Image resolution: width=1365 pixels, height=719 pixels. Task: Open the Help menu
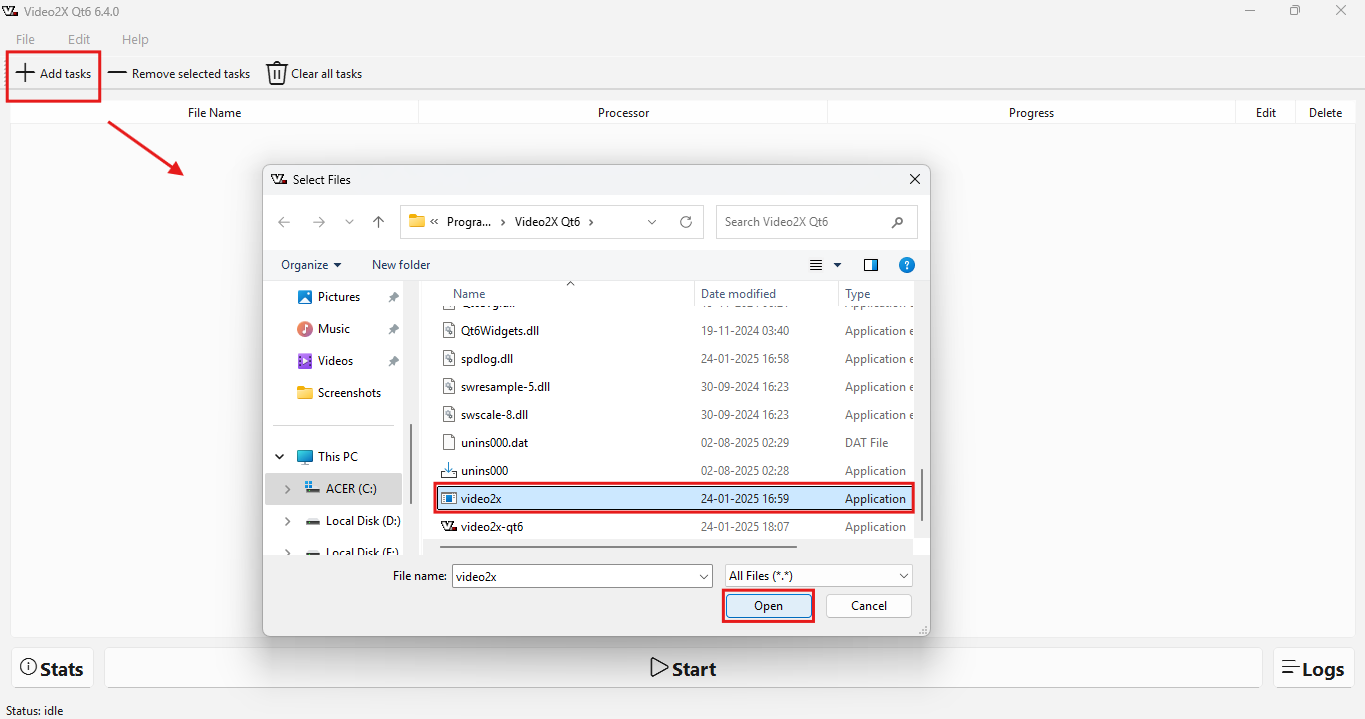[x=135, y=39]
